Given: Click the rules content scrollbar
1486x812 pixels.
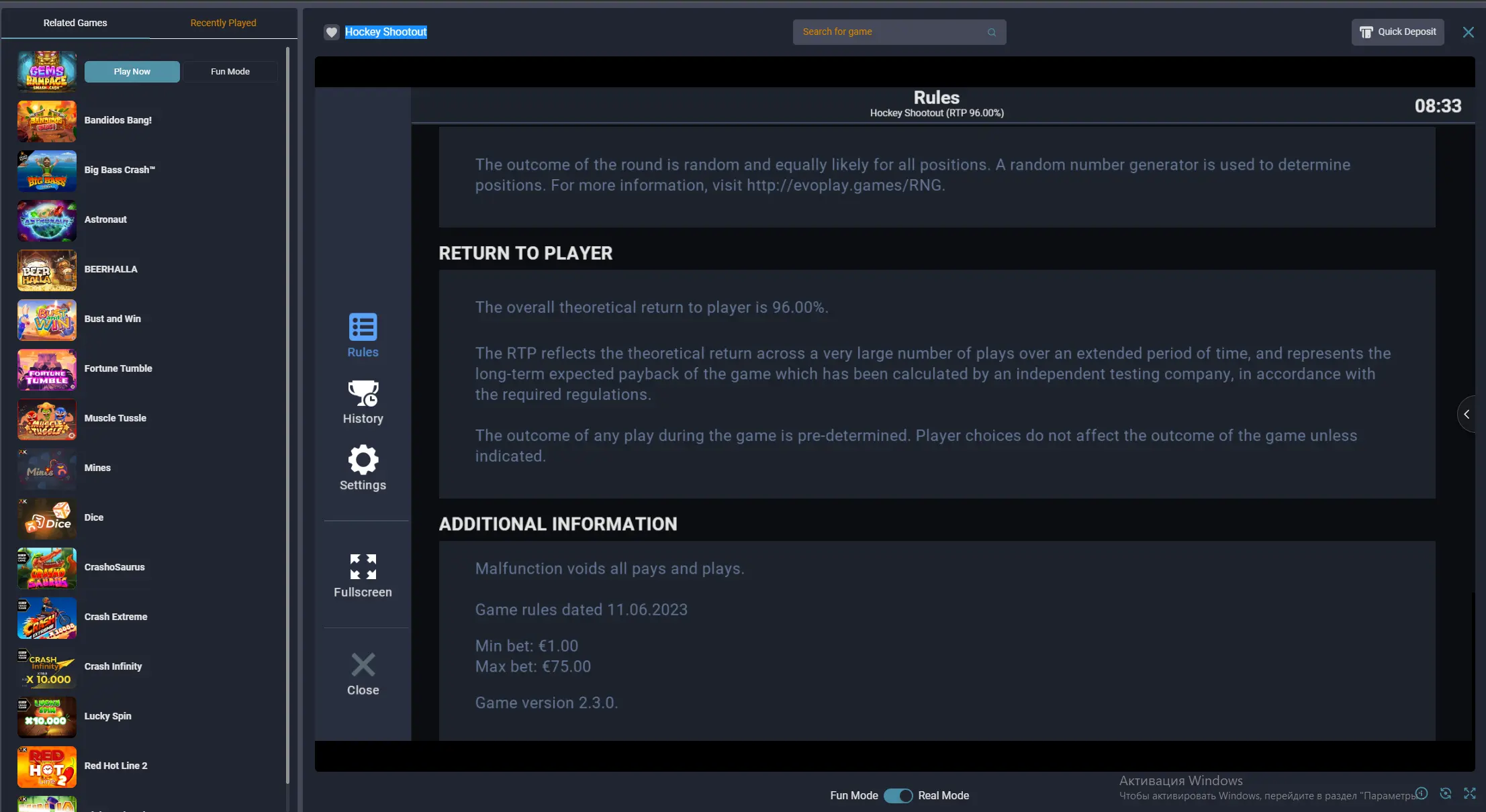Looking at the screenshot, I should pos(1473,666).
